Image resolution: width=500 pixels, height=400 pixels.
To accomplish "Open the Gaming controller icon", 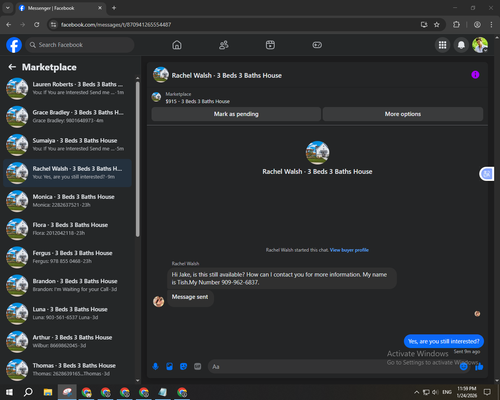I will (317, 45).
